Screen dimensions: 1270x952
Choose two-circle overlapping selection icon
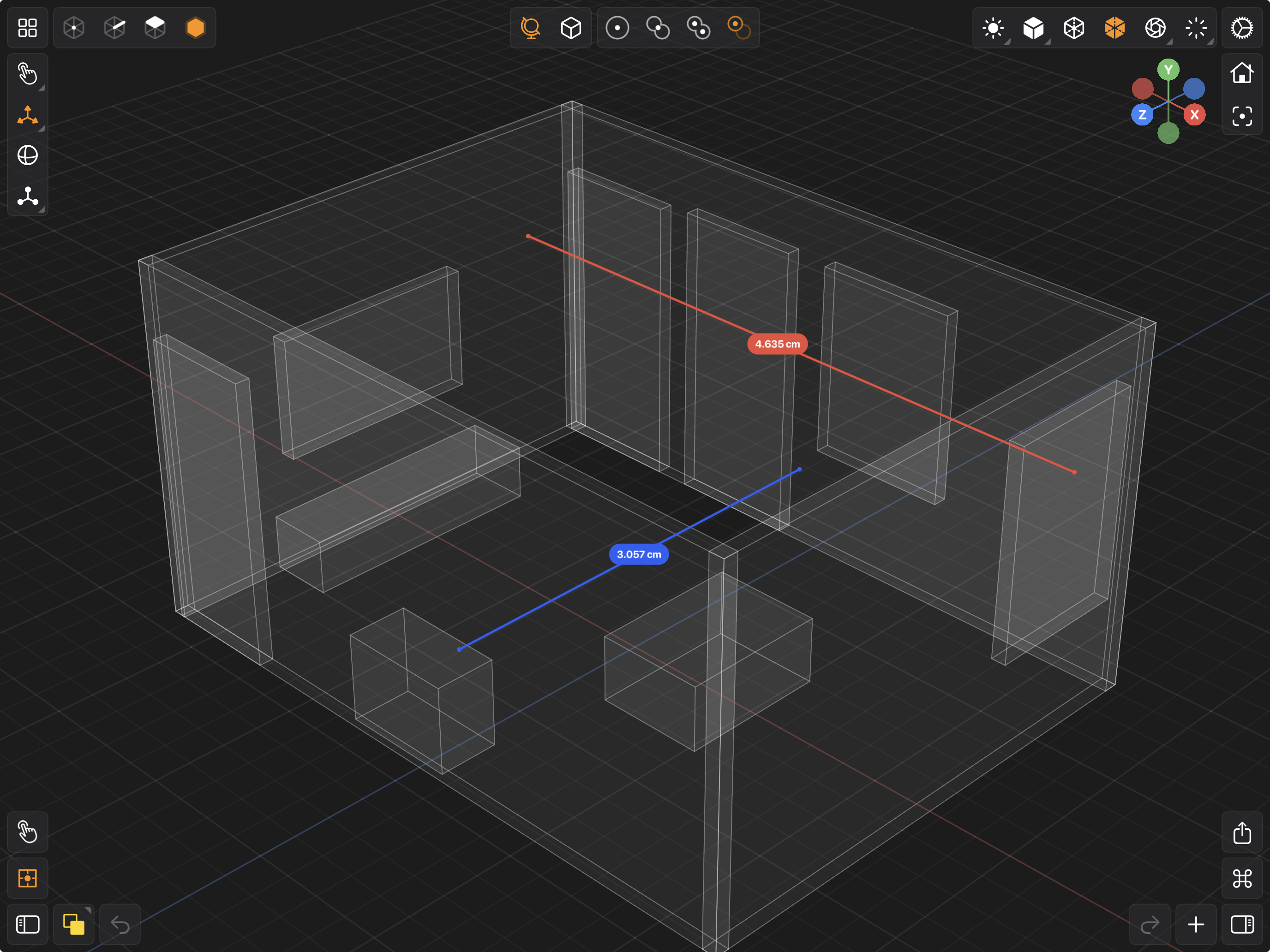658,28
